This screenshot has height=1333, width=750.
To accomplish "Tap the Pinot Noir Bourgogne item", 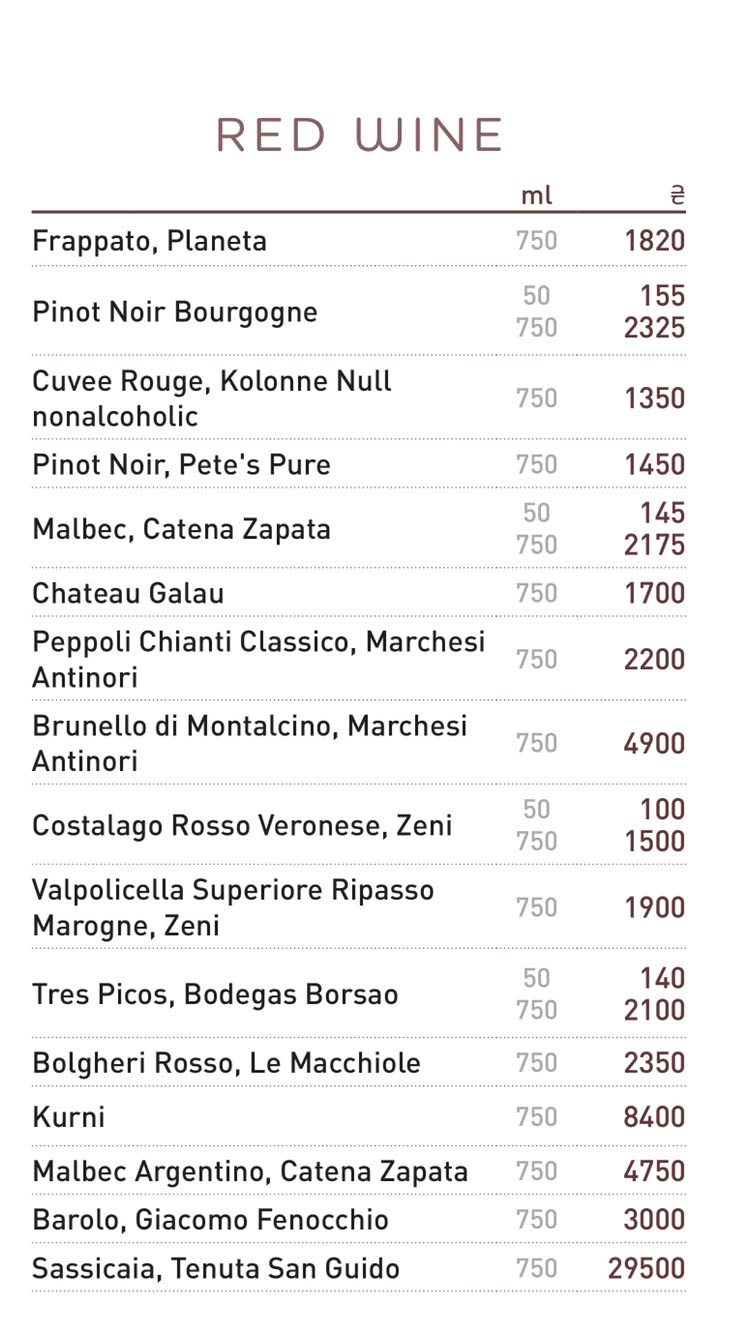I will tap(358, 311).
